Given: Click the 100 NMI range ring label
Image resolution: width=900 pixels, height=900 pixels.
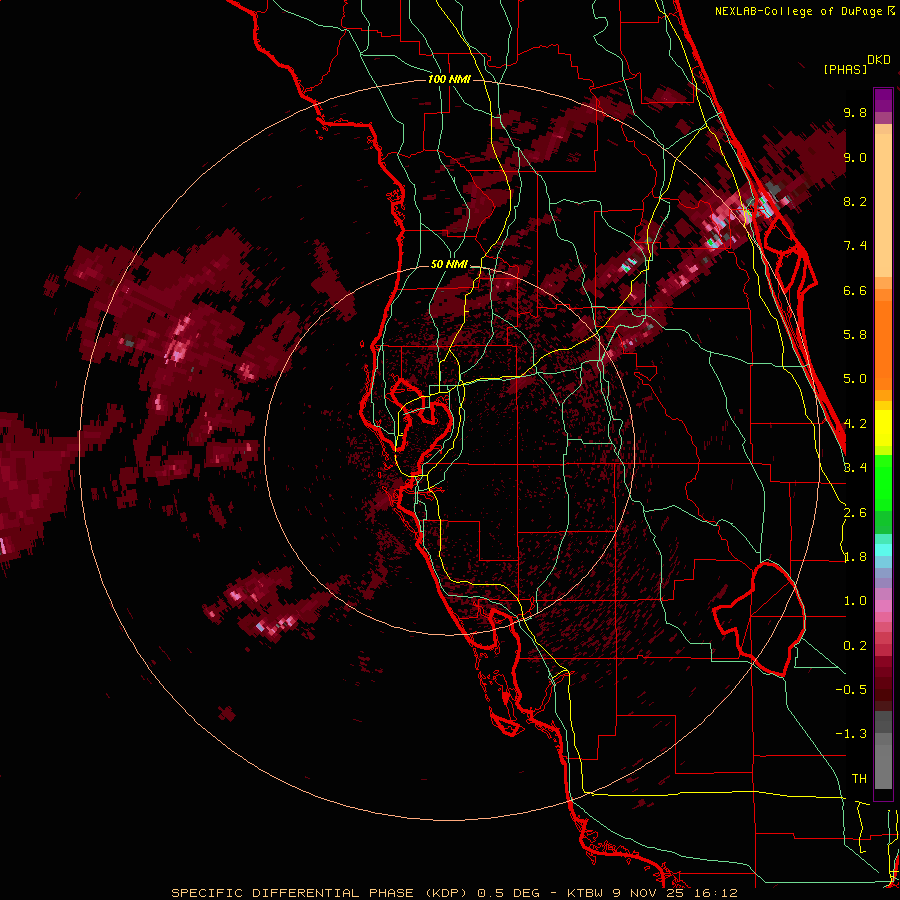Looking at the screenshot, I should (449, 79).
